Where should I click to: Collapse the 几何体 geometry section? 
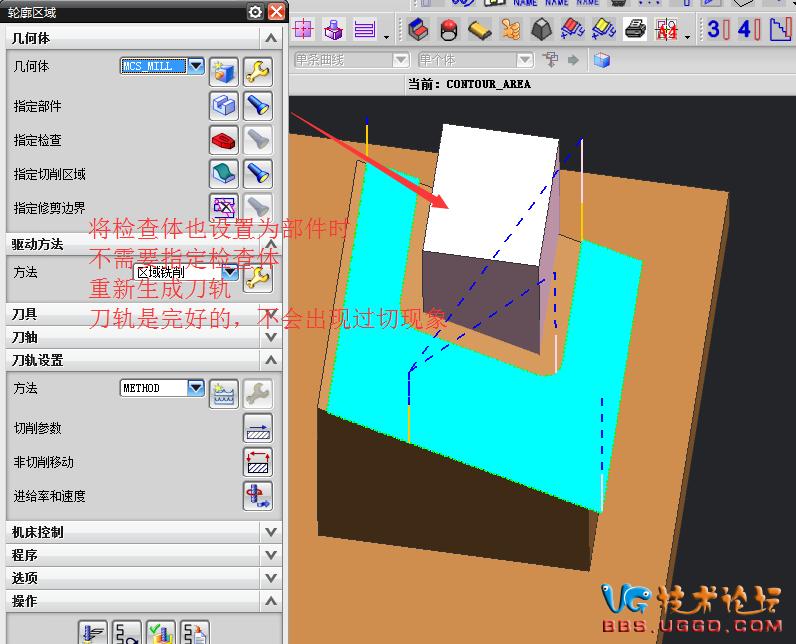tap(271, 38)
